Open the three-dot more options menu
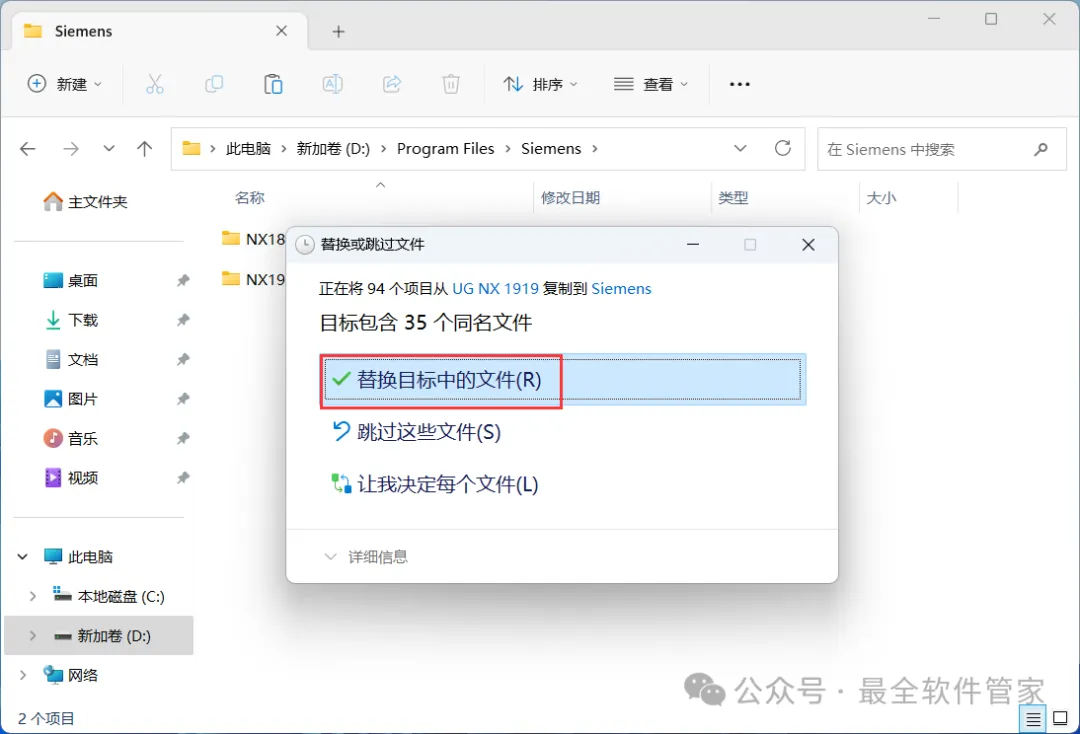This screenshot has width=1080, height=734. pyautogui.click(x=740, y=84)
